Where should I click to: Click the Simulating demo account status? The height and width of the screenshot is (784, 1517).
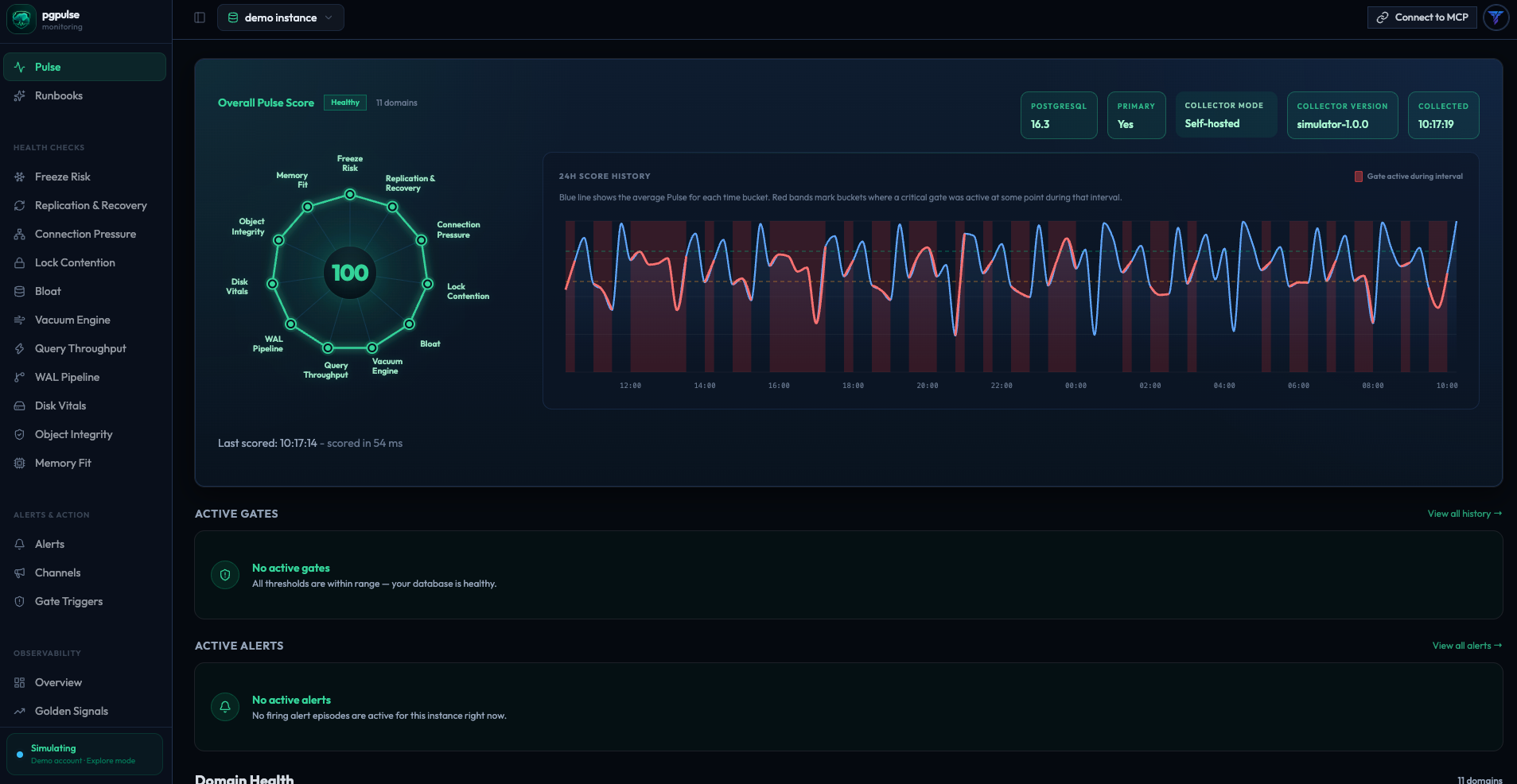coord(84,754)
